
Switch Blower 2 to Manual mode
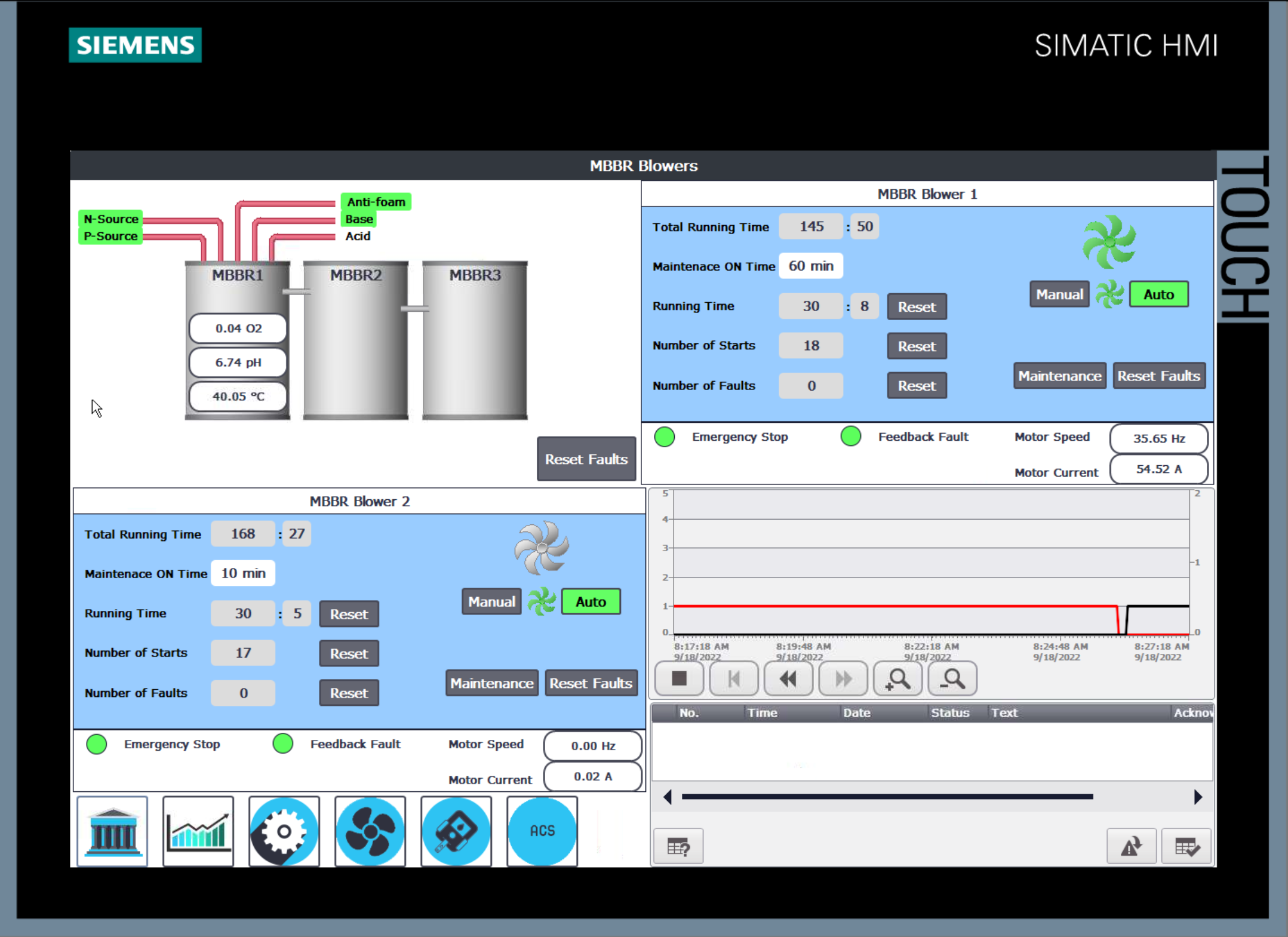[x=491, y=602]
